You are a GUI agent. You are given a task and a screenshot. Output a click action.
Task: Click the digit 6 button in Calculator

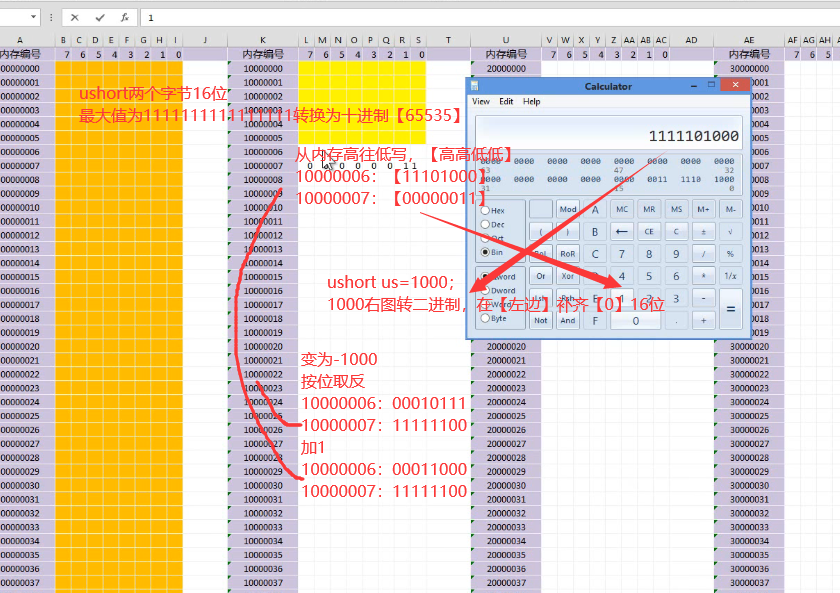coord(676,276)
